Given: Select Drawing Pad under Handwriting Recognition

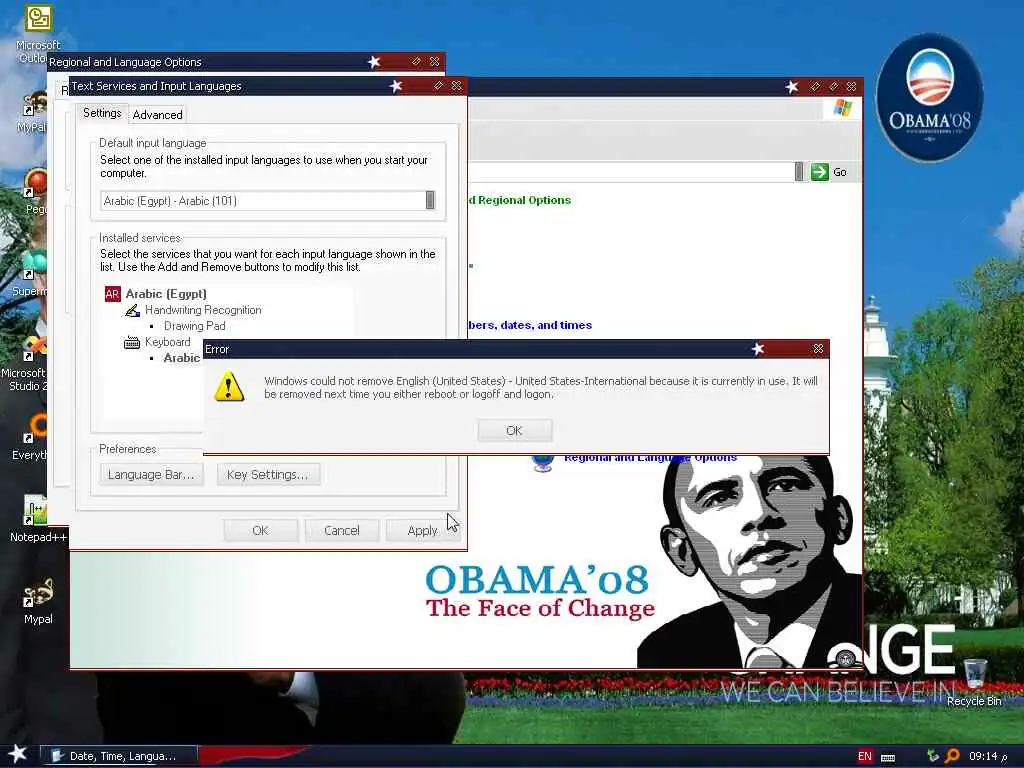Looking at the screenshot, I should click(195, 326).
